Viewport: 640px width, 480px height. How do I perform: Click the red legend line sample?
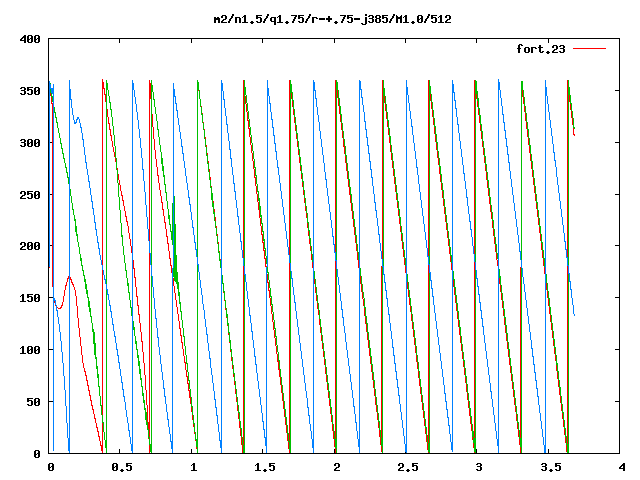pos(590,49)
